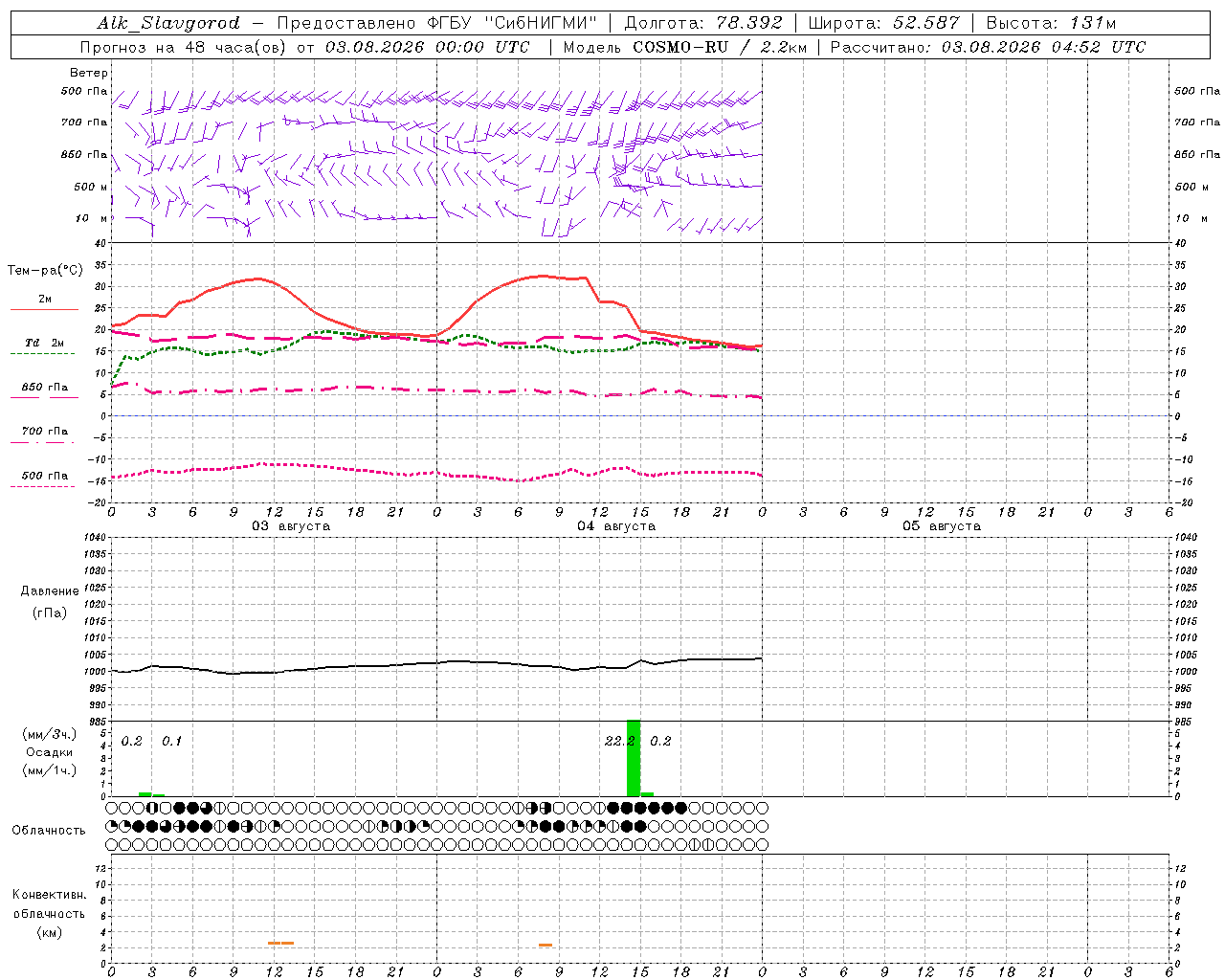Click the Конвективн. облачность panel label
Viewport: 1225px width, 980px height.
(49, 913)
